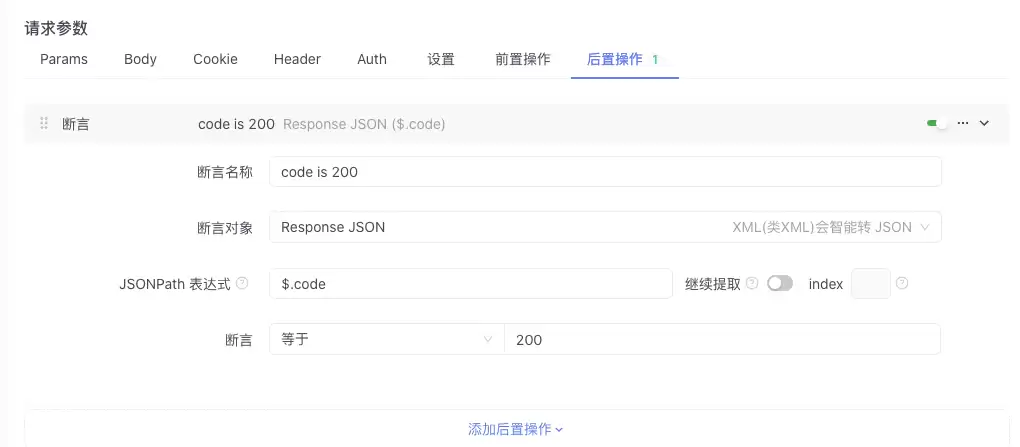Click the 继续提取 help icon
1020x447 pixels.
pos(752,283)
